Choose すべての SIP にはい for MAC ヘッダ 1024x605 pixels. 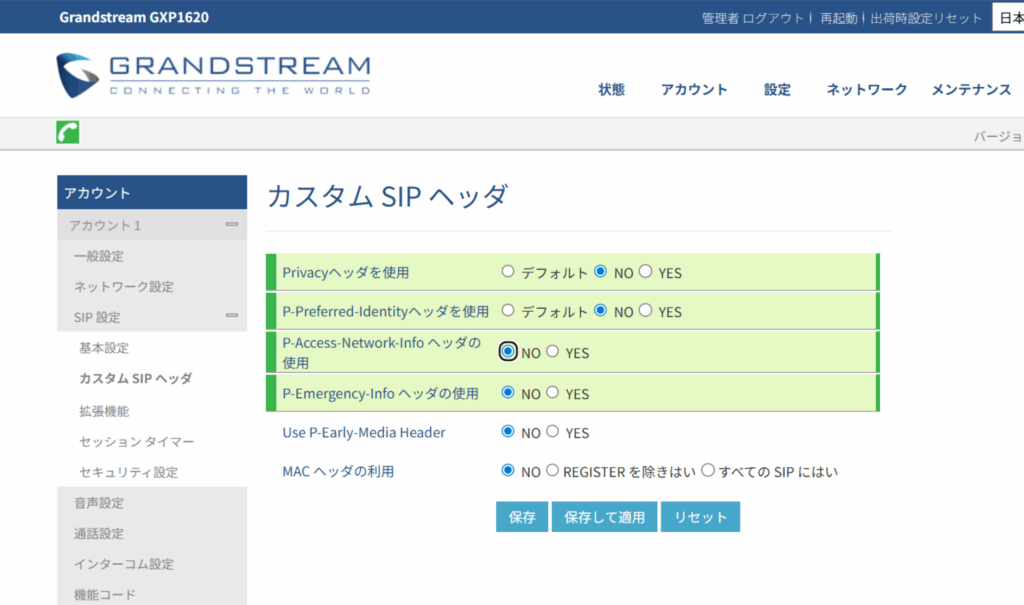(x=708, y=471)
